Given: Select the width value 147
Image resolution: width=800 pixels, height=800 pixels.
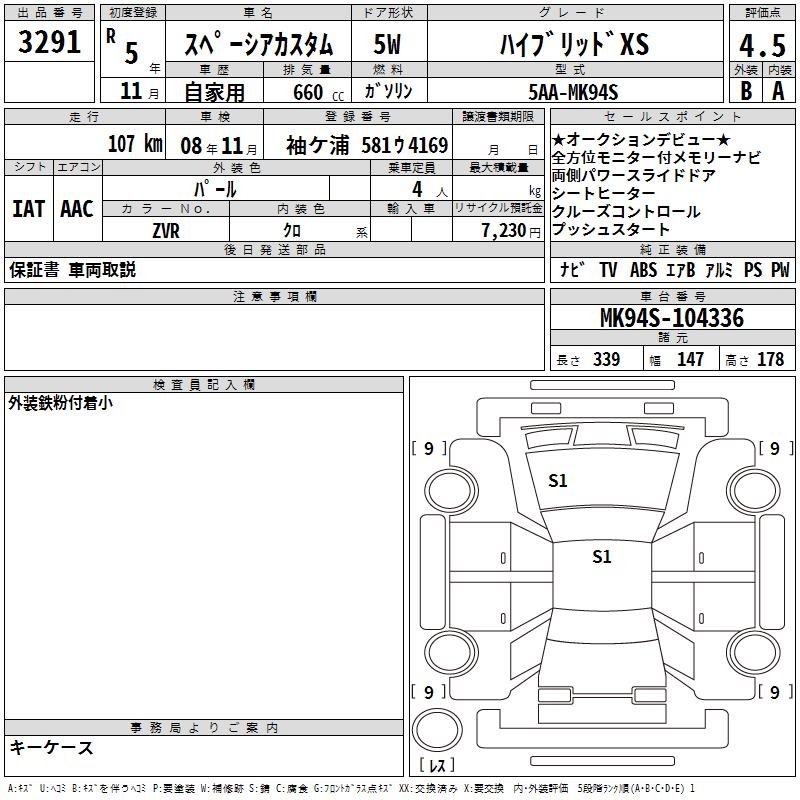Looking at the screenshot, I should 690,359.
